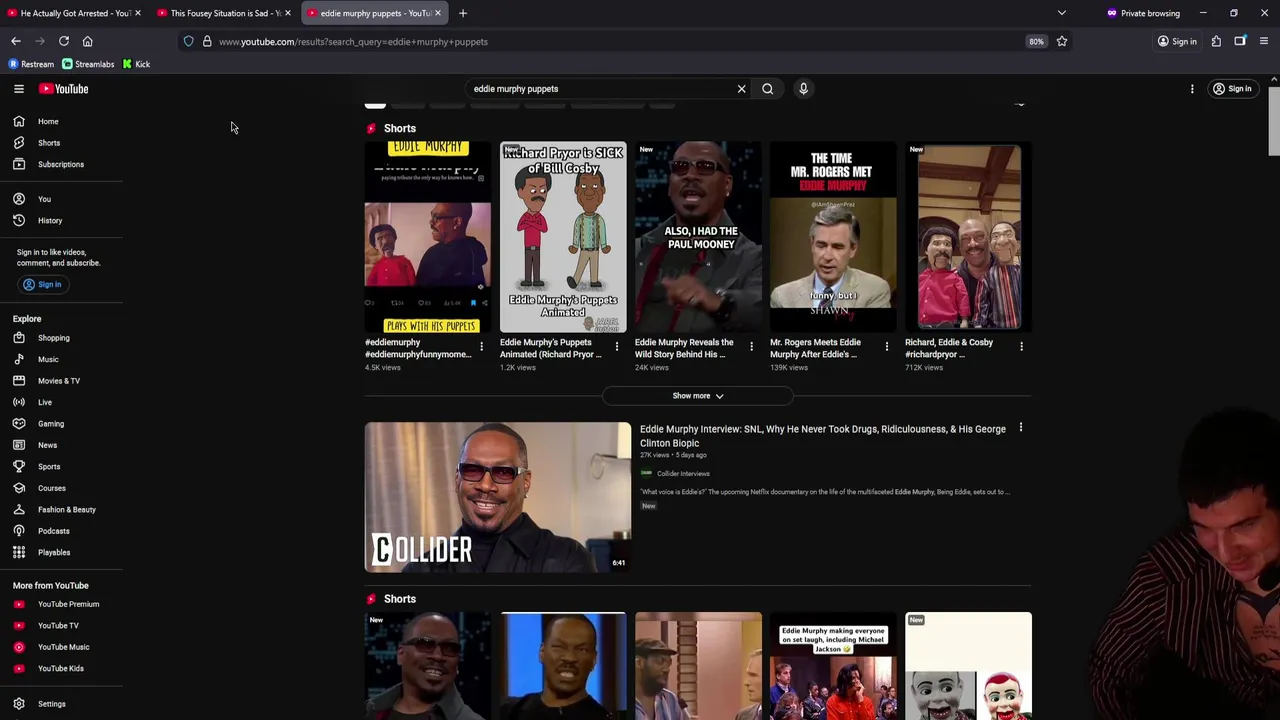Click Sign in button in sidebar
1280x720 pixels.
[x=43, y=285]
